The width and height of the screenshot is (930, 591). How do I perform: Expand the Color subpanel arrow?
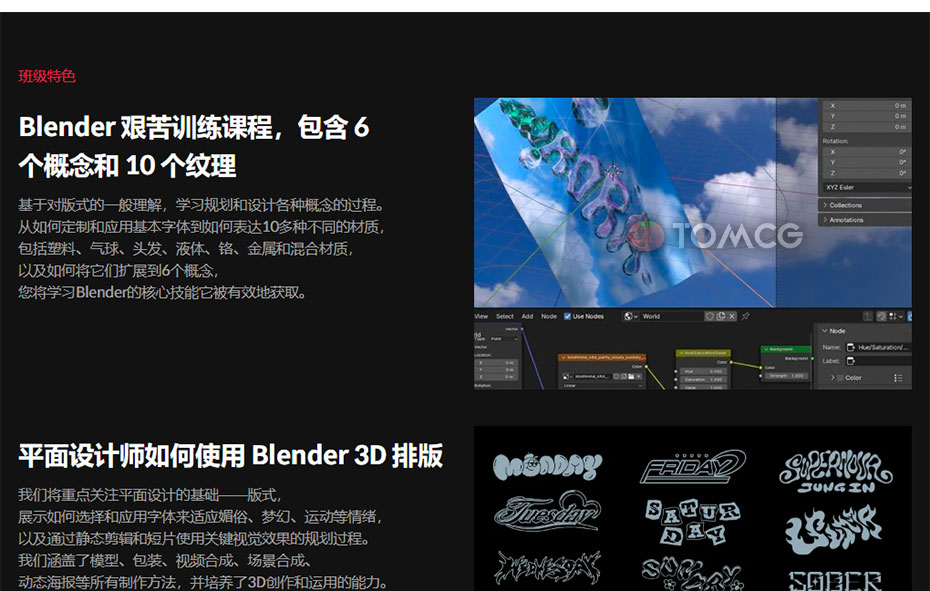pos(832,378)
